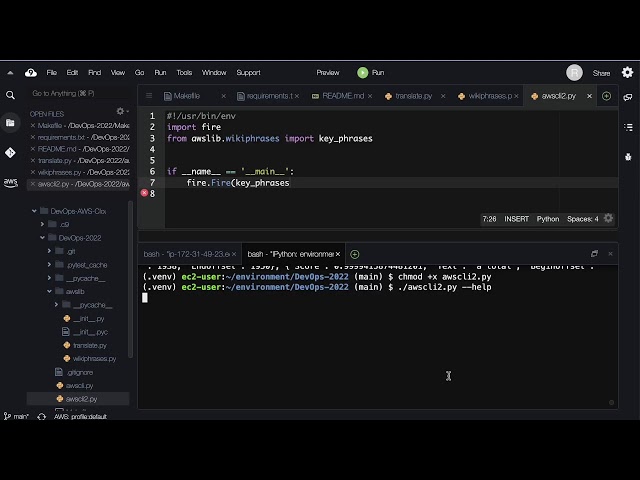Collapse the top menu bar arrow
This screenshot has height=480, width=640.
[x=10, y=73]
